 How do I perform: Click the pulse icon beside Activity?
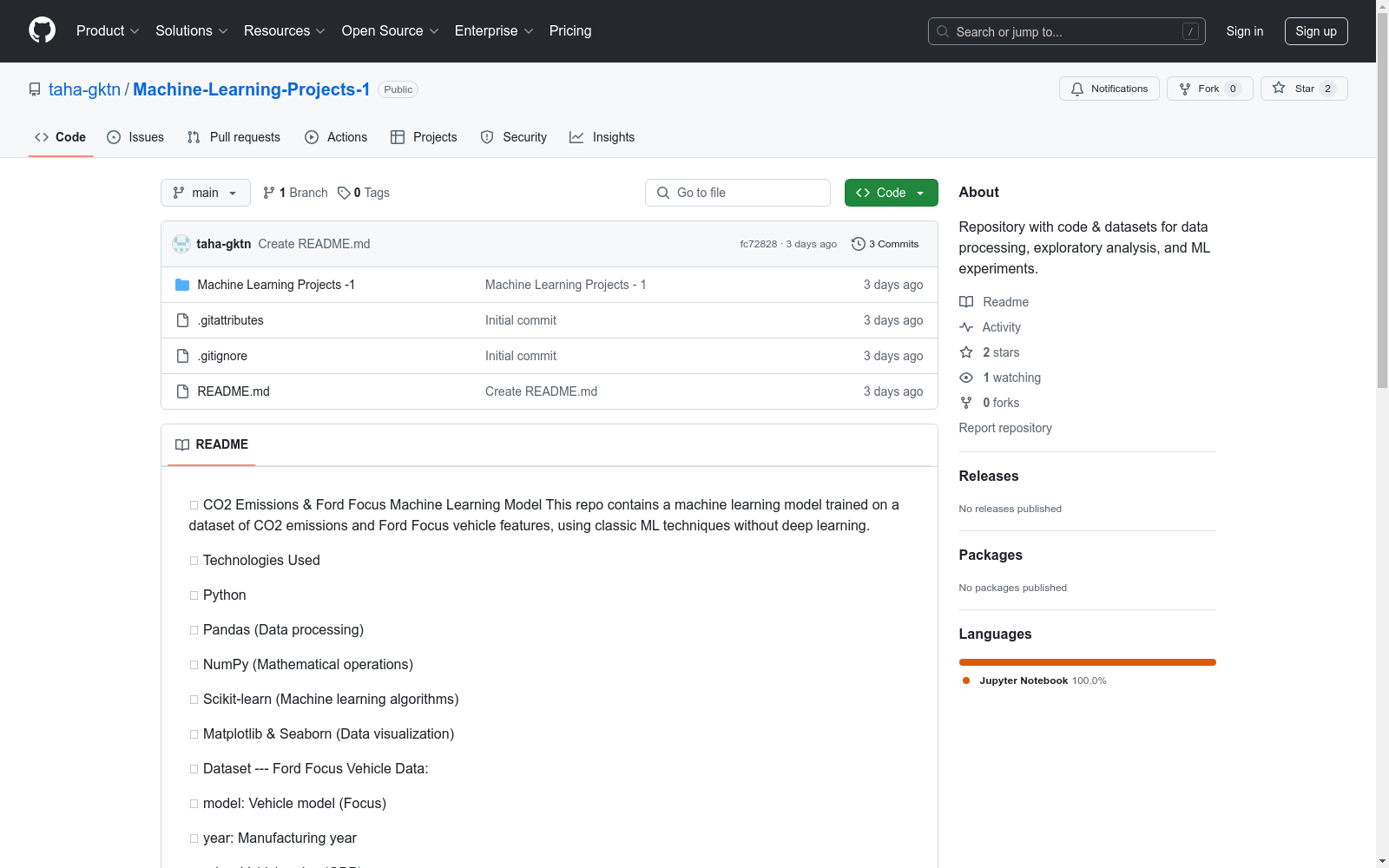966,327
